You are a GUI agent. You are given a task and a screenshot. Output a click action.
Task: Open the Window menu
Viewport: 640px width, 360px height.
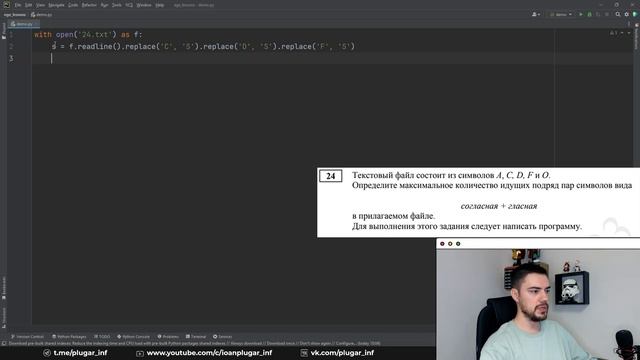pos(144,5)
